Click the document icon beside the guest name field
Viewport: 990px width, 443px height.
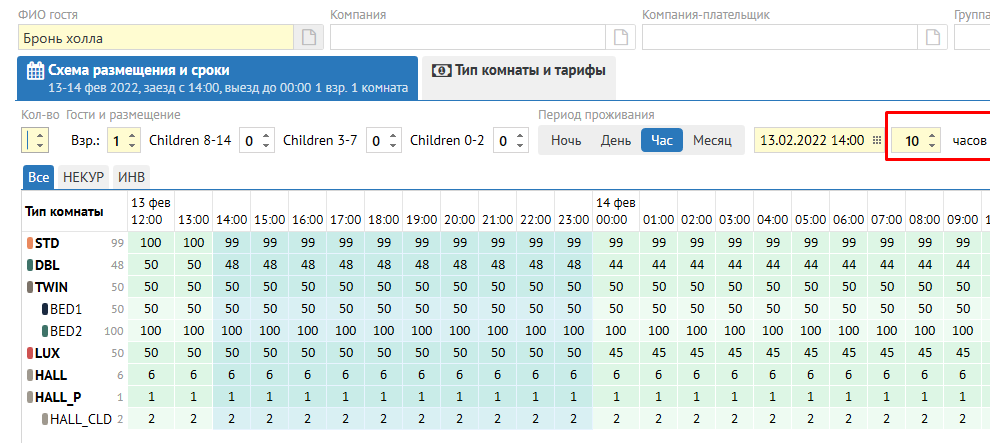pyautogui.click(x=309, y=38)
